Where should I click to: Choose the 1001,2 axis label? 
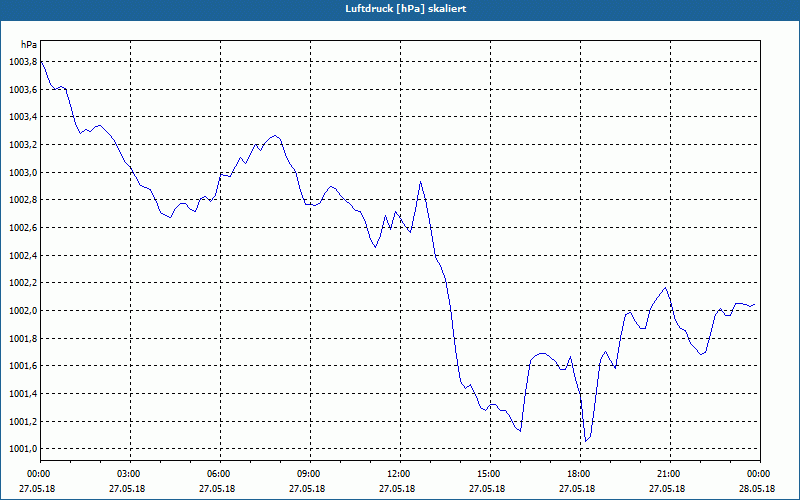pos(23,421)
